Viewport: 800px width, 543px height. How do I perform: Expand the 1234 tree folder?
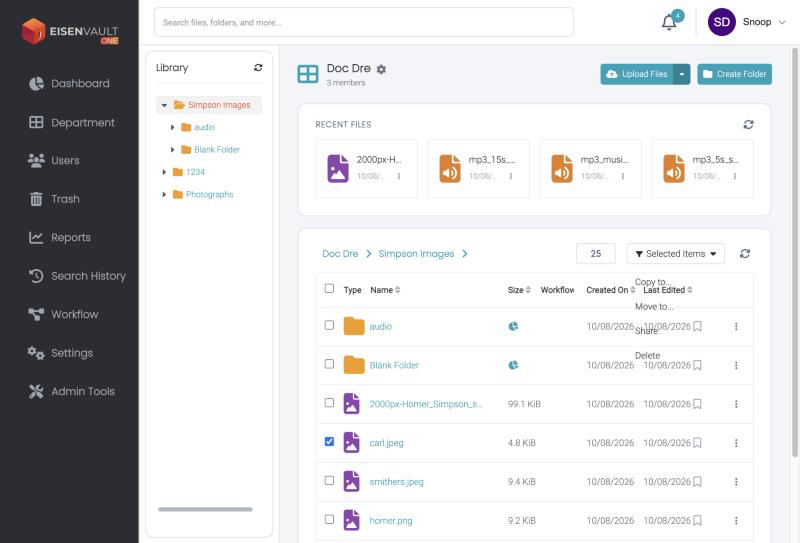(x=164, y=172)
